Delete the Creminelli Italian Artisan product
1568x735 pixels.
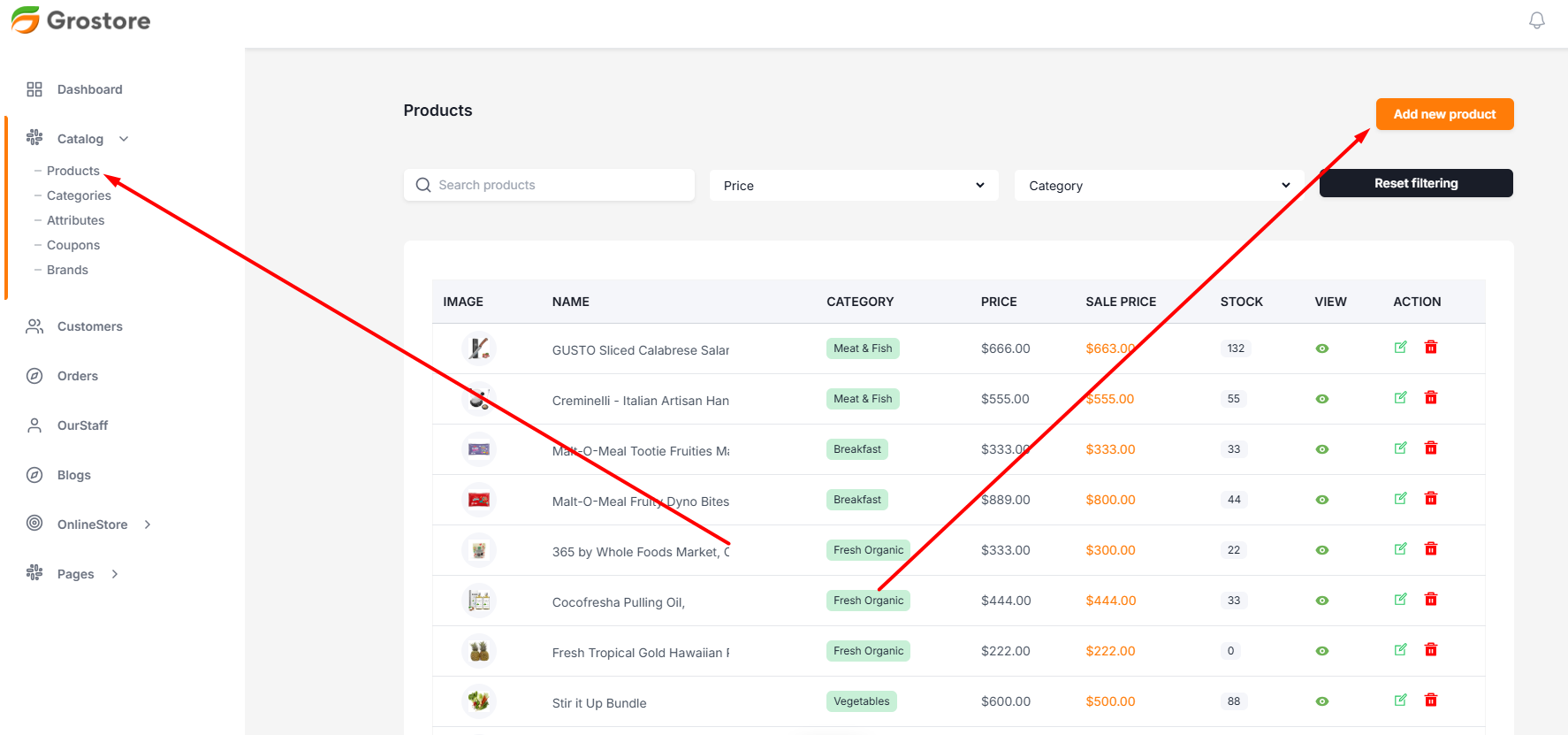coord(1430,398)
